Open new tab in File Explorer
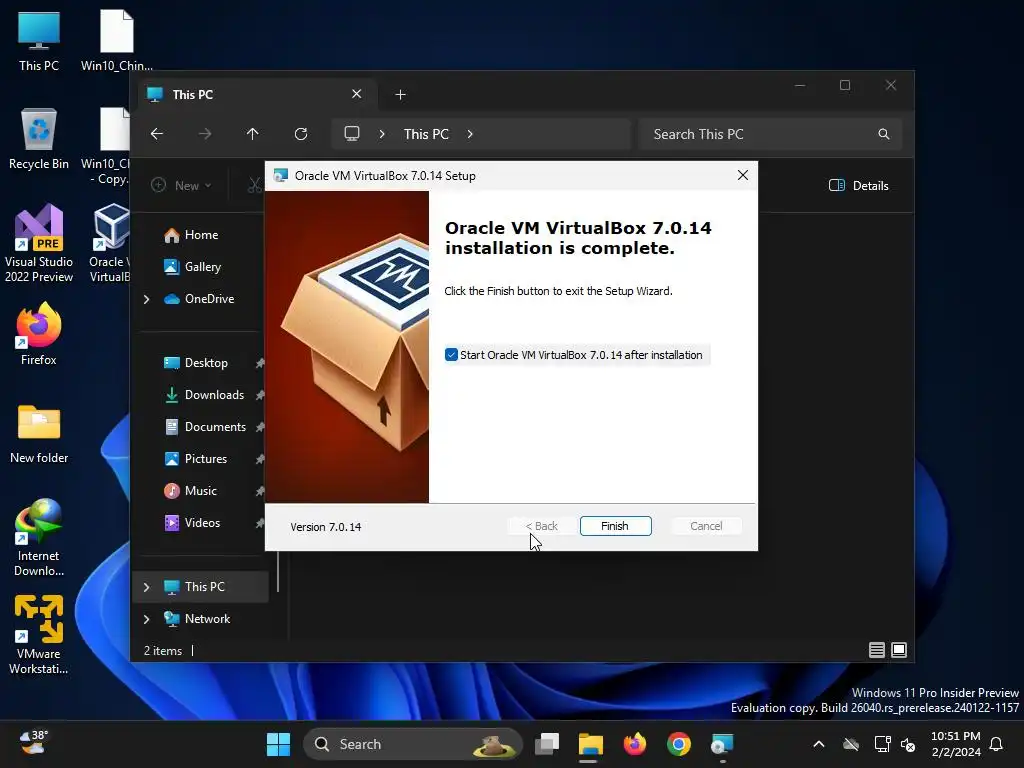The height and width of the screenshot is (768, 1024). point(400,95)
